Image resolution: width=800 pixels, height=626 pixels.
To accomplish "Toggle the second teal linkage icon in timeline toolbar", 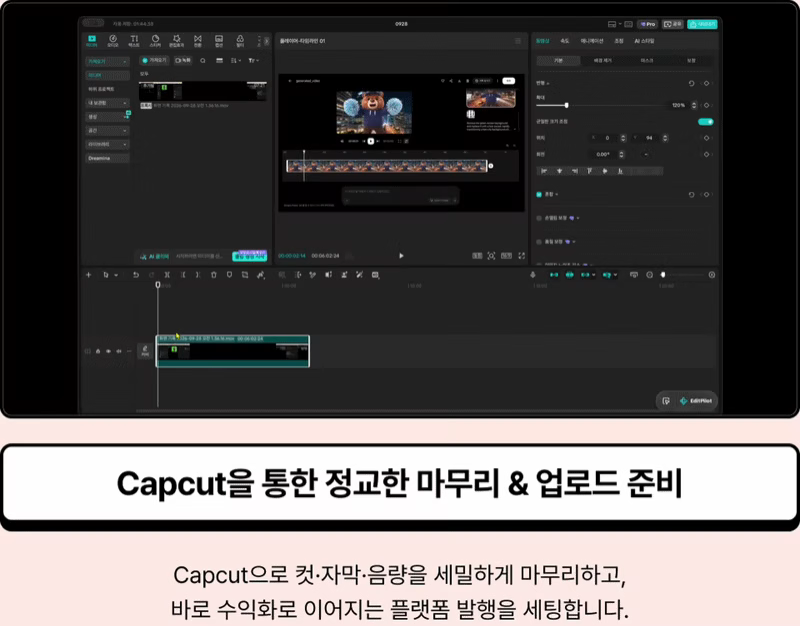I will (569, 275).
